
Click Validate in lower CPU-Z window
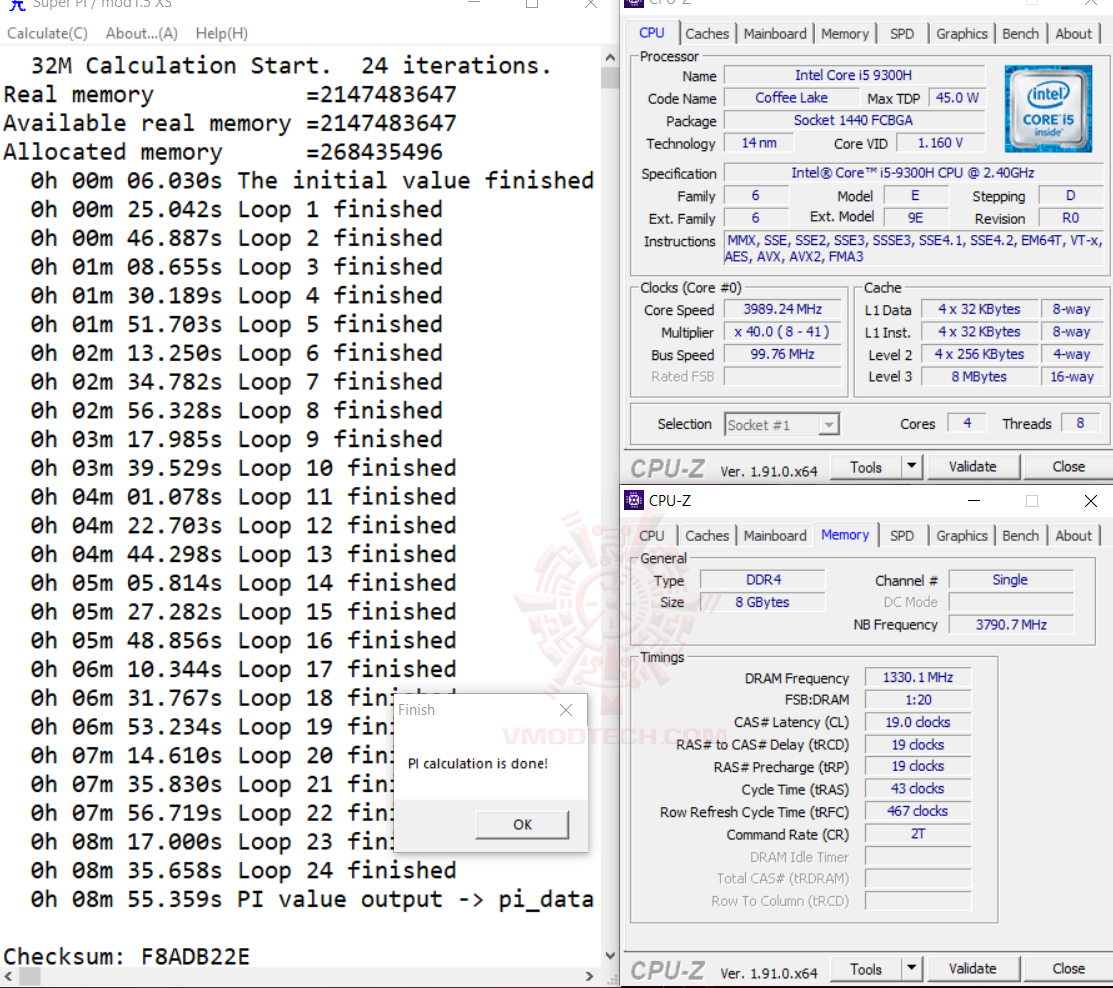point(972,969)
